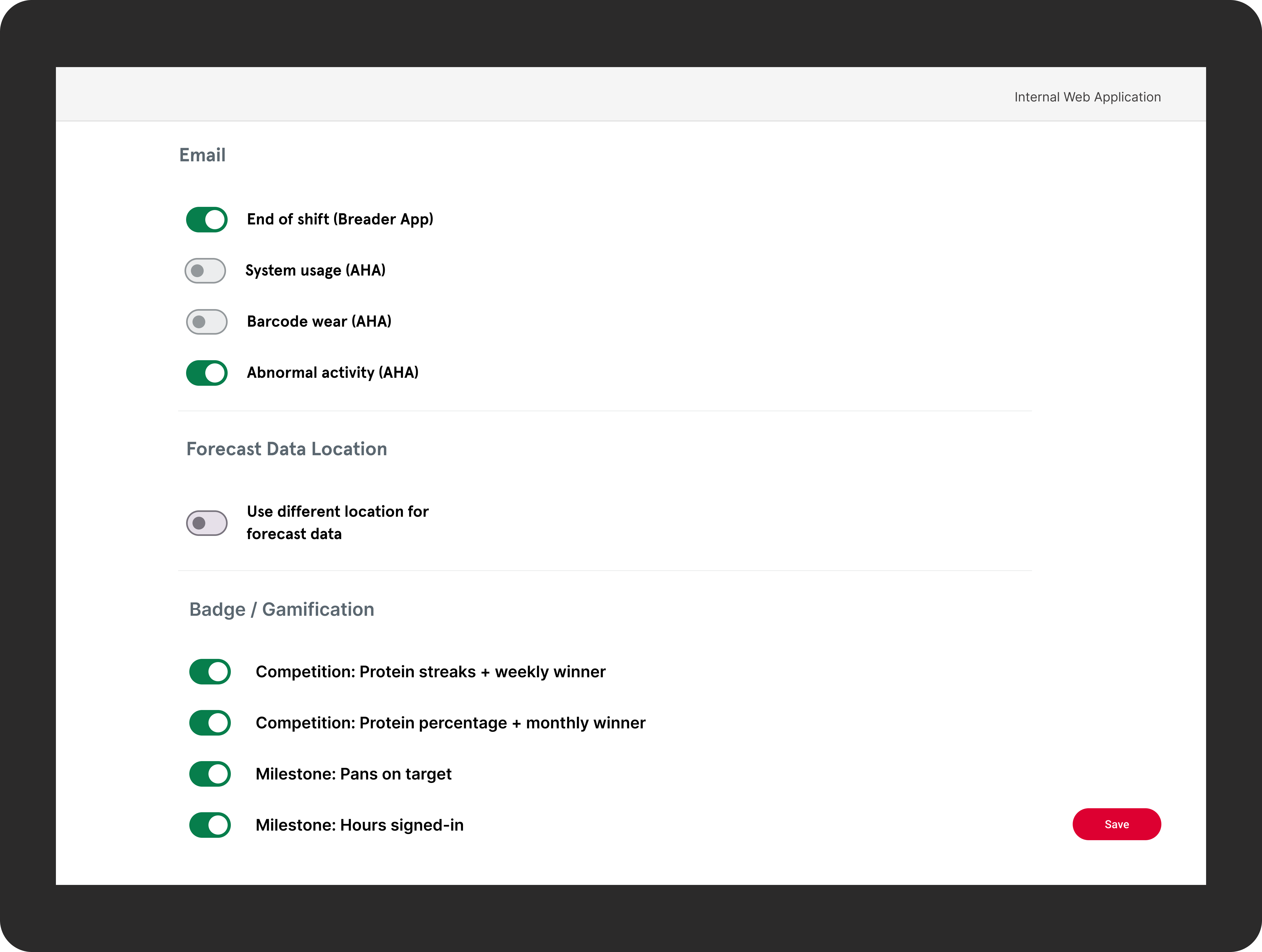Click the Badge / Gamification heading
The height and width of the screenshot is (952, 1262).
point(282,609)
